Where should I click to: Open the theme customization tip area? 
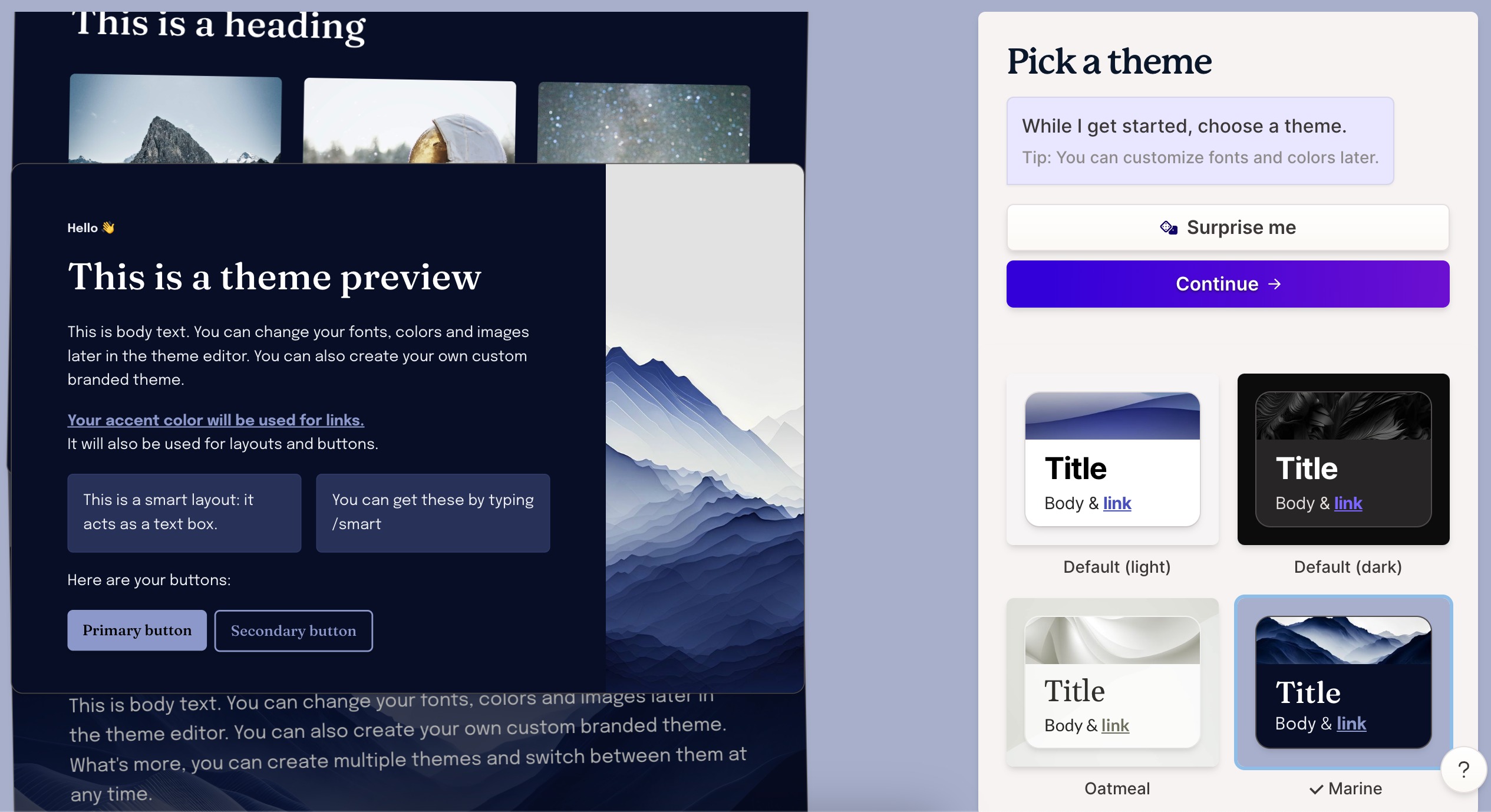tap(1201, 140)
